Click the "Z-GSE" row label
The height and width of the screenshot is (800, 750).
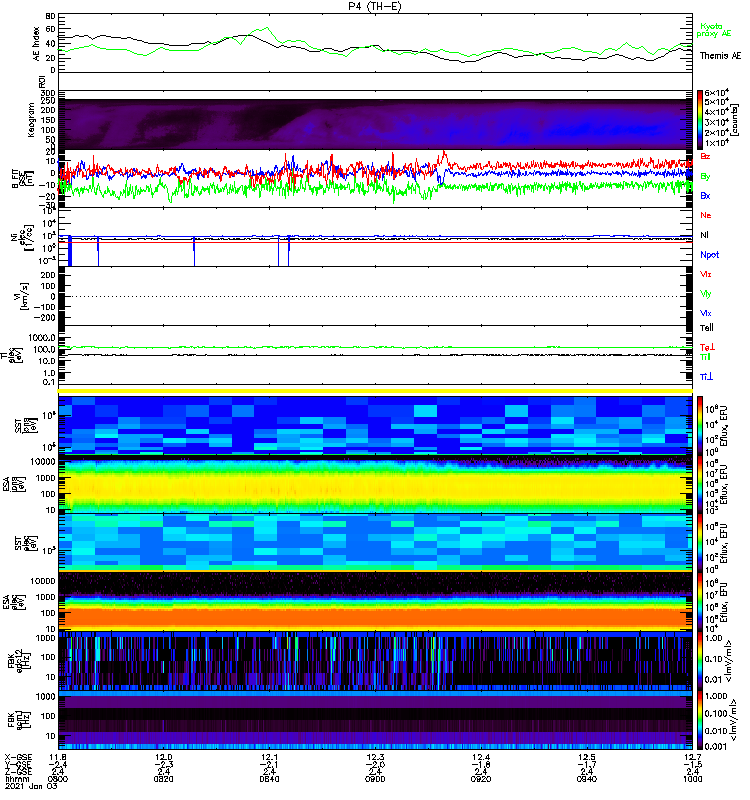[18, 772]
